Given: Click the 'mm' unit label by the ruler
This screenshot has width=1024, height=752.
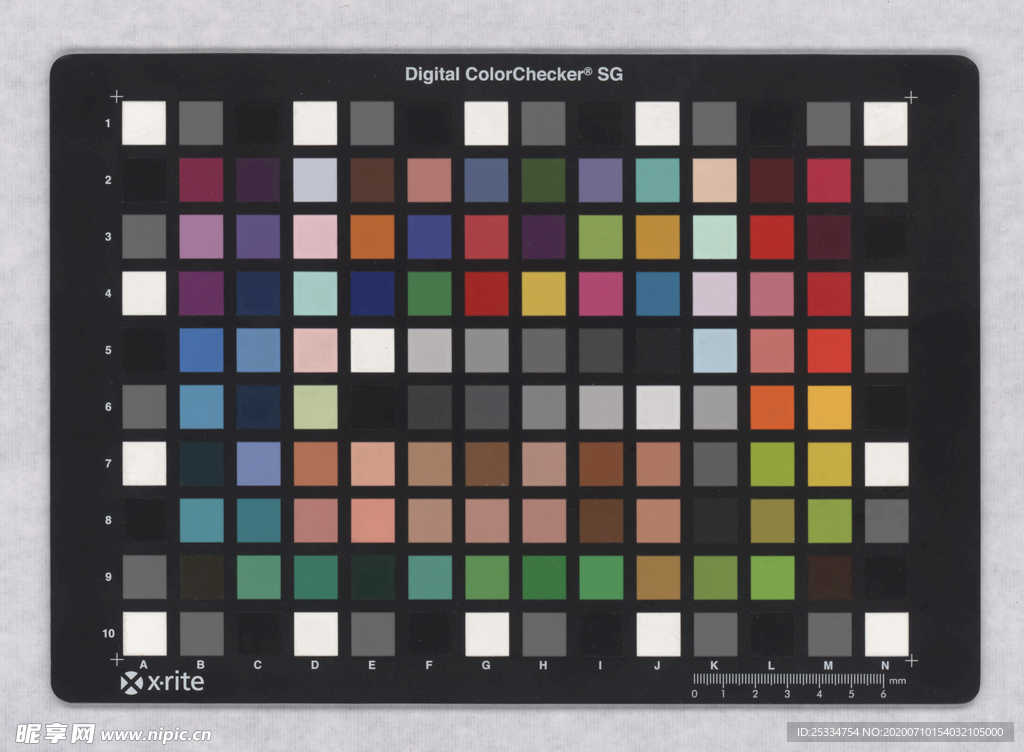Looking at the screenshot, I should (898, 681).
